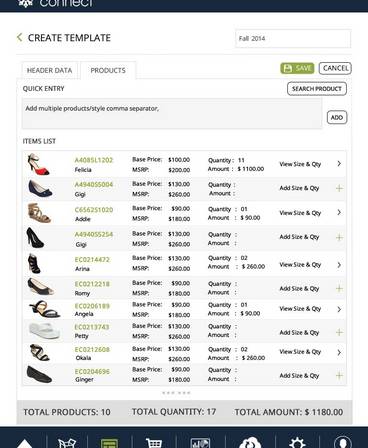Open product code EC0214472 Arina
The height and width of the screenshot is (448, 368).
(92, 259)
